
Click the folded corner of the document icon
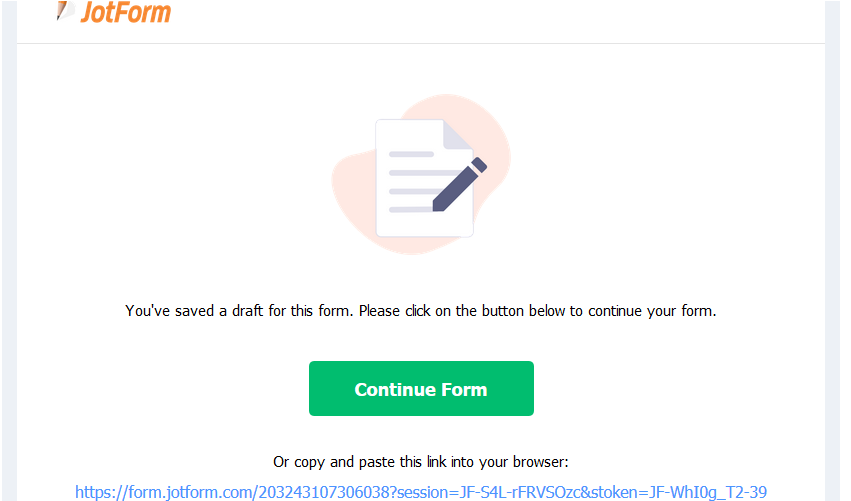(x=457, y=135)
